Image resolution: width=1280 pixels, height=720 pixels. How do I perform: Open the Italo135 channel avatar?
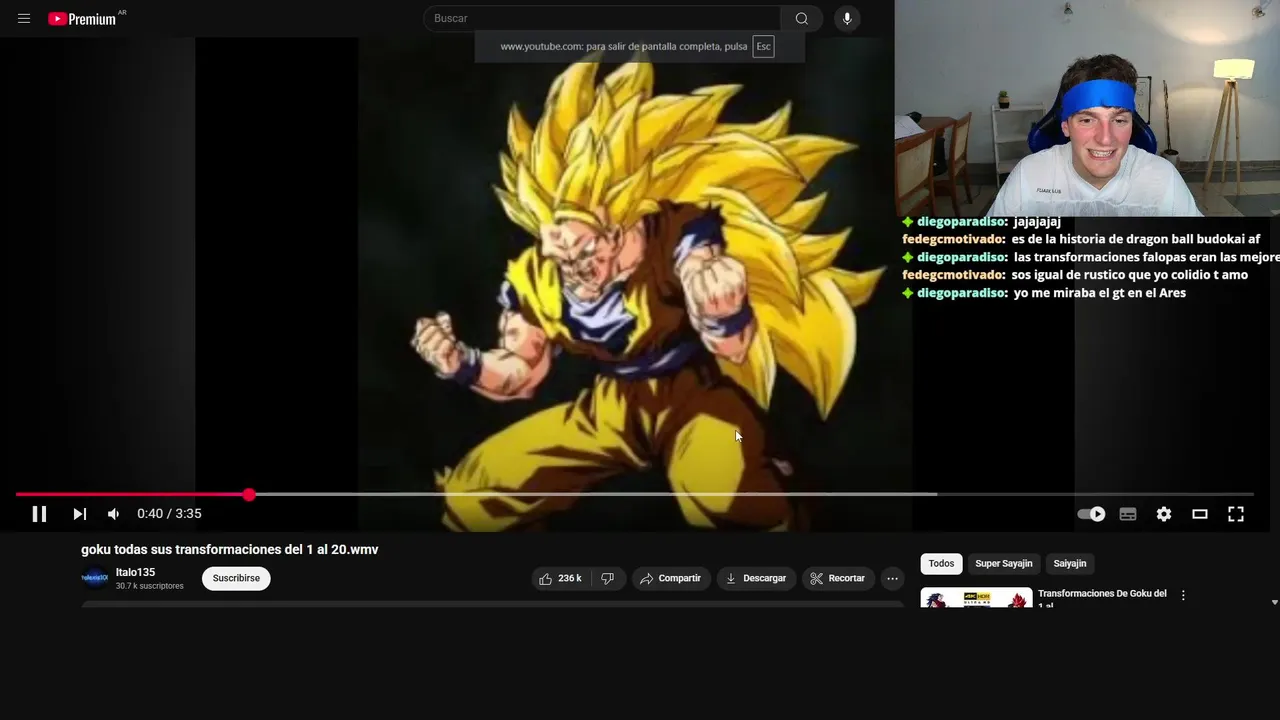(95, 578)
